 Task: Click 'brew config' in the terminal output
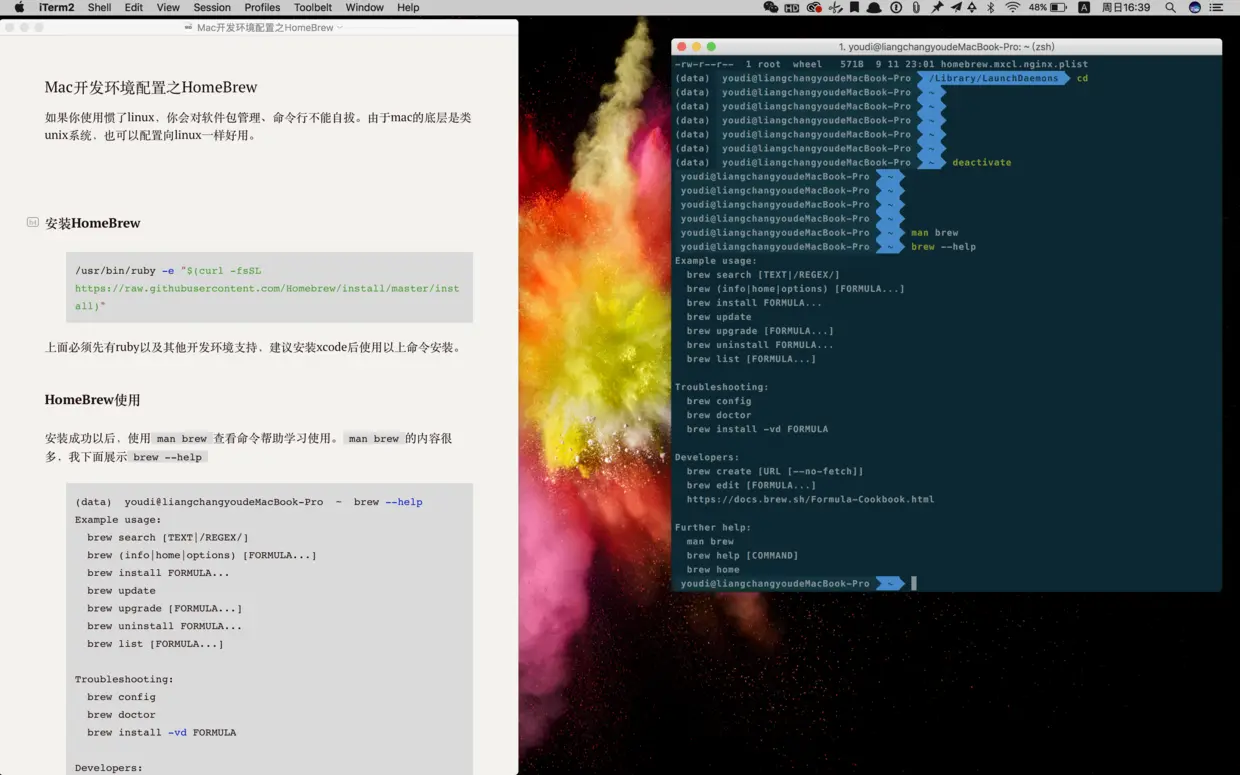pyautogui.click(x=719, y=401)
